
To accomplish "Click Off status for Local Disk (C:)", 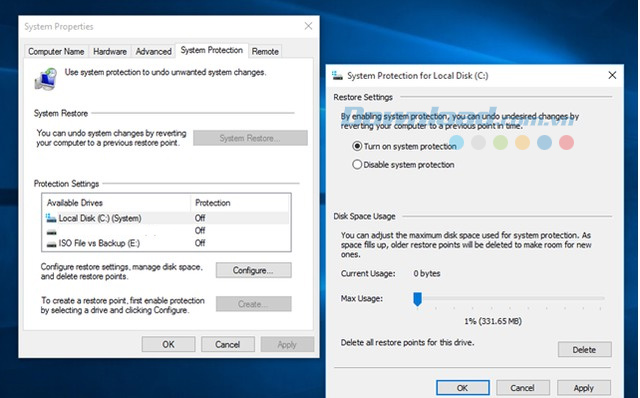I will tap(200, 218).
